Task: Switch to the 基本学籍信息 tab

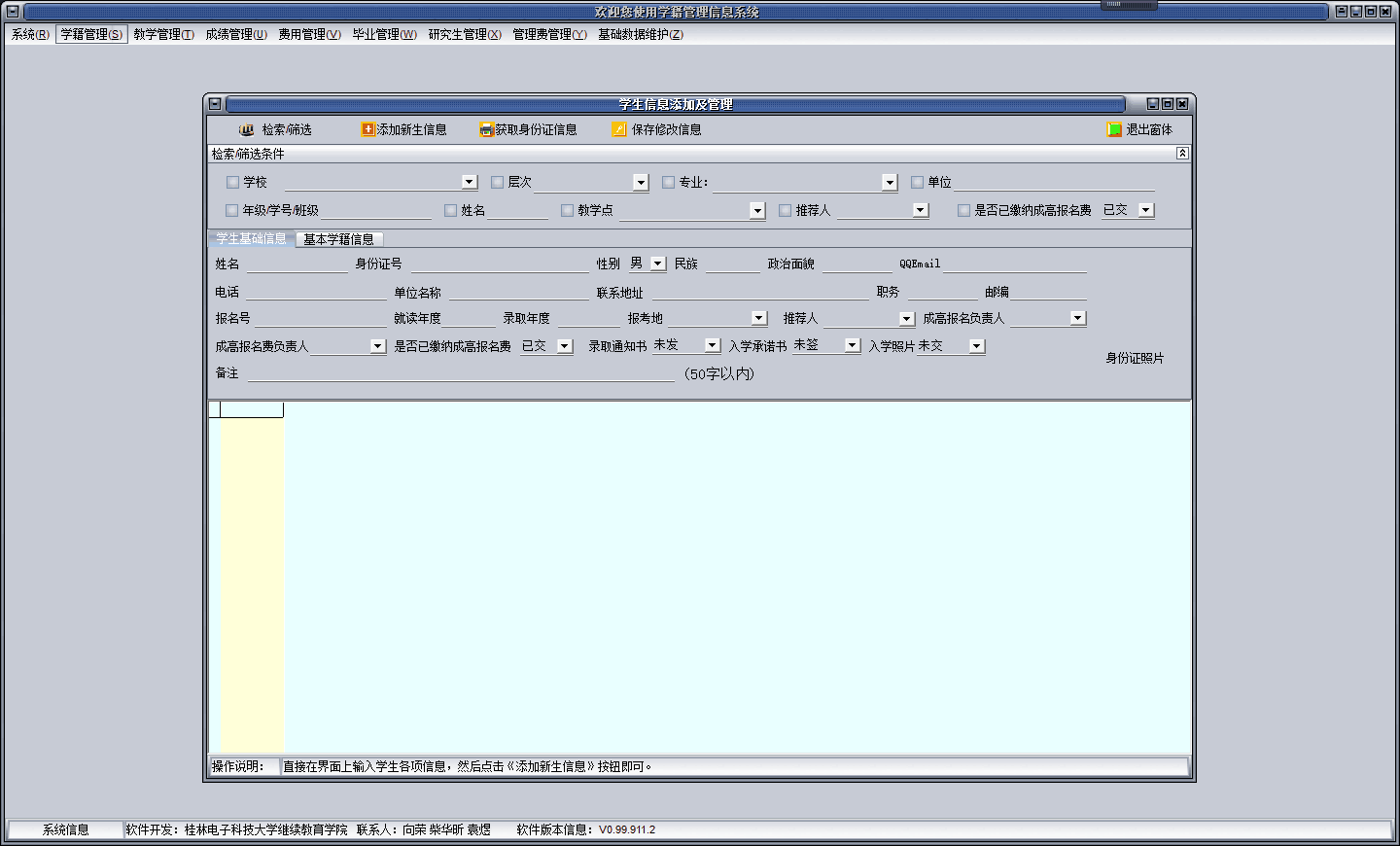Action: 338,239
